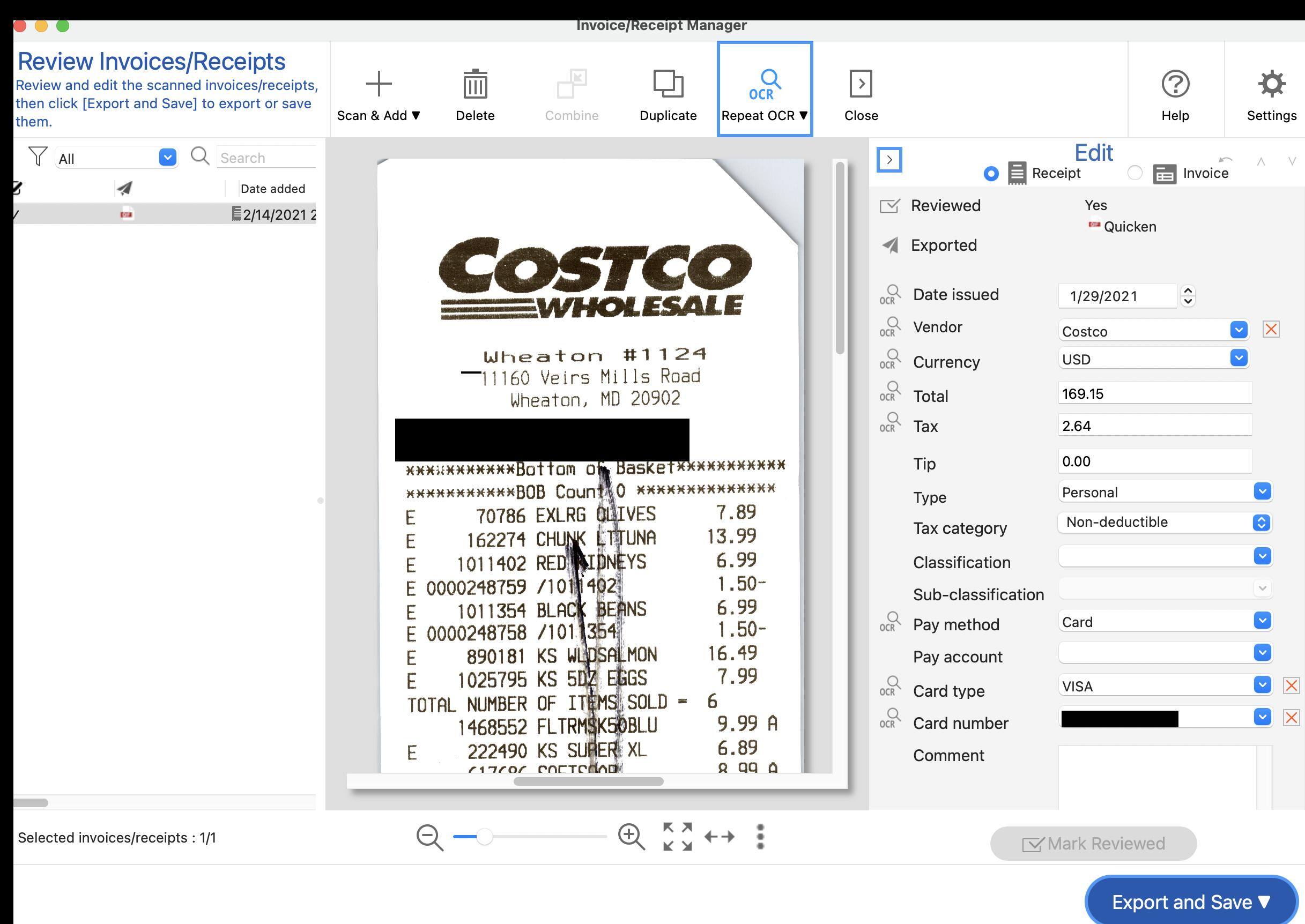
Task: Click the fit-to-width arrows icon
Action: [x=720, y=837]
